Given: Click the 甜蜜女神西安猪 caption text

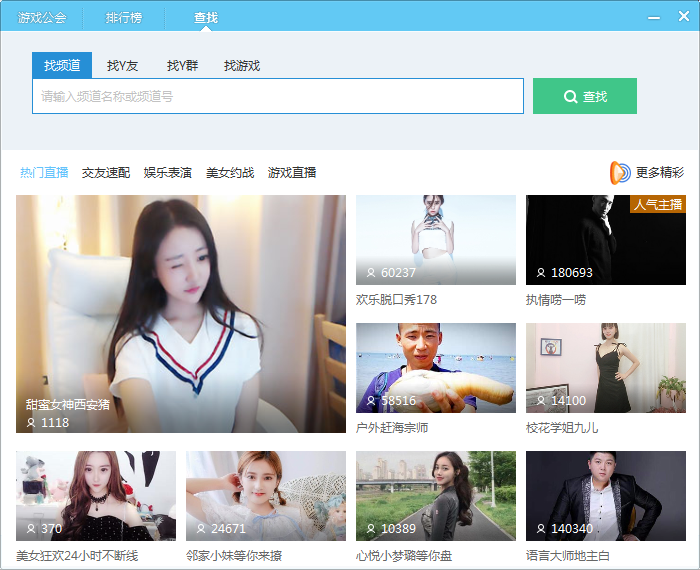Looking at the screenshot, I should pyautogui.click(x=68, y=404).
